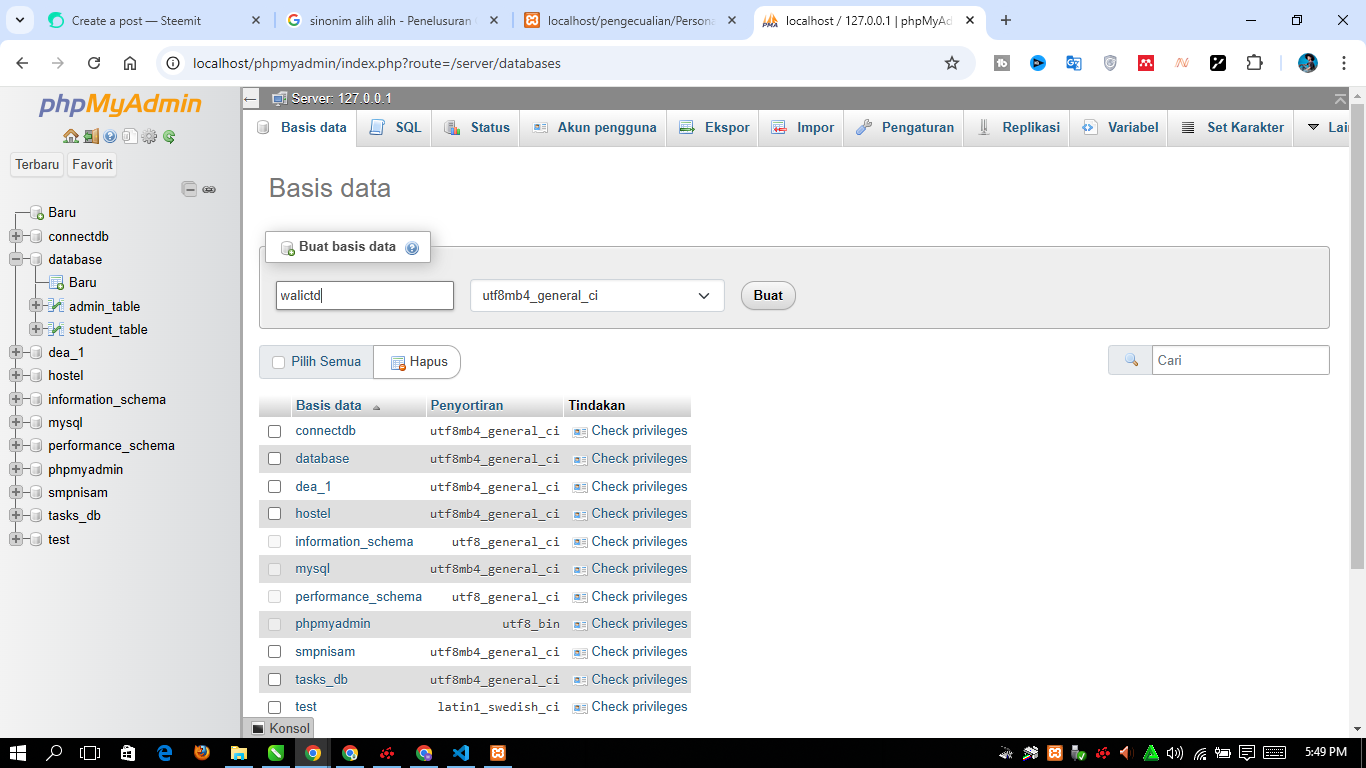This screenshot has width=1366, height=768.
Task: Check the connectdb database checkbox
Action: pos(275,432)
